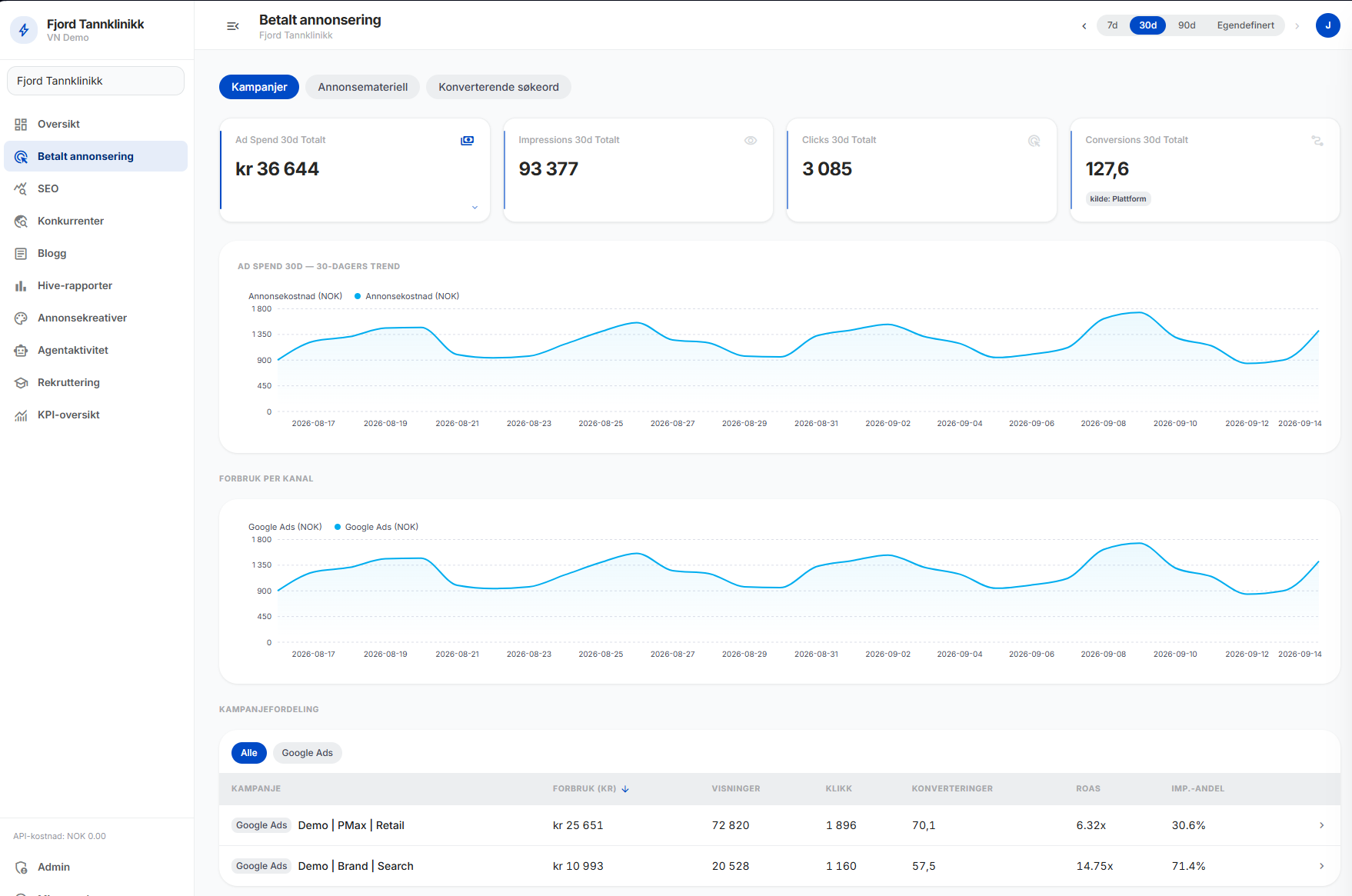The width and height of the screenshot is (1352, 896).
Task: Expand the Ad Spend card chevron
Action: click(475, 208)
